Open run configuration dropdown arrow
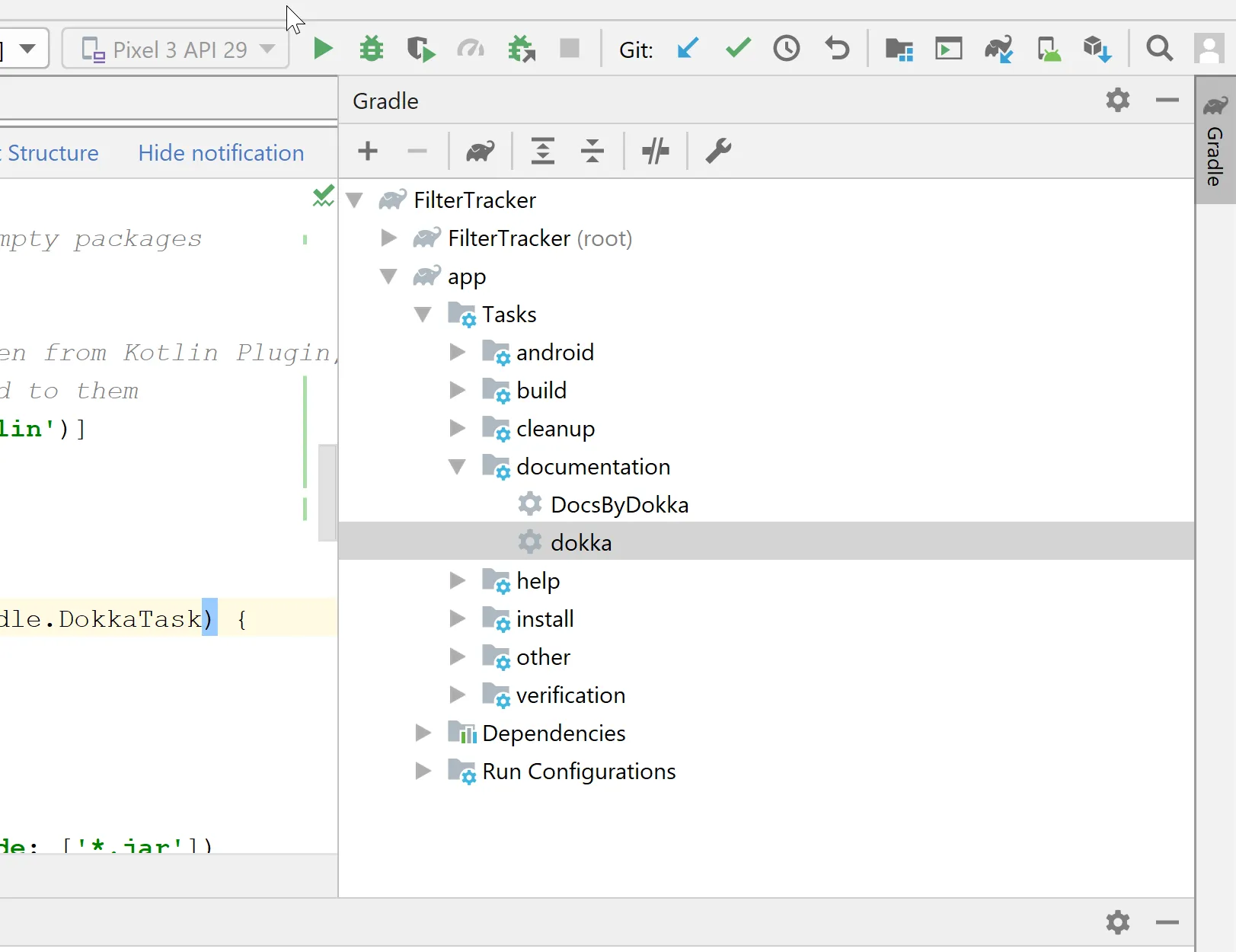The image size is (1236, 952). [x=28, y=49]
